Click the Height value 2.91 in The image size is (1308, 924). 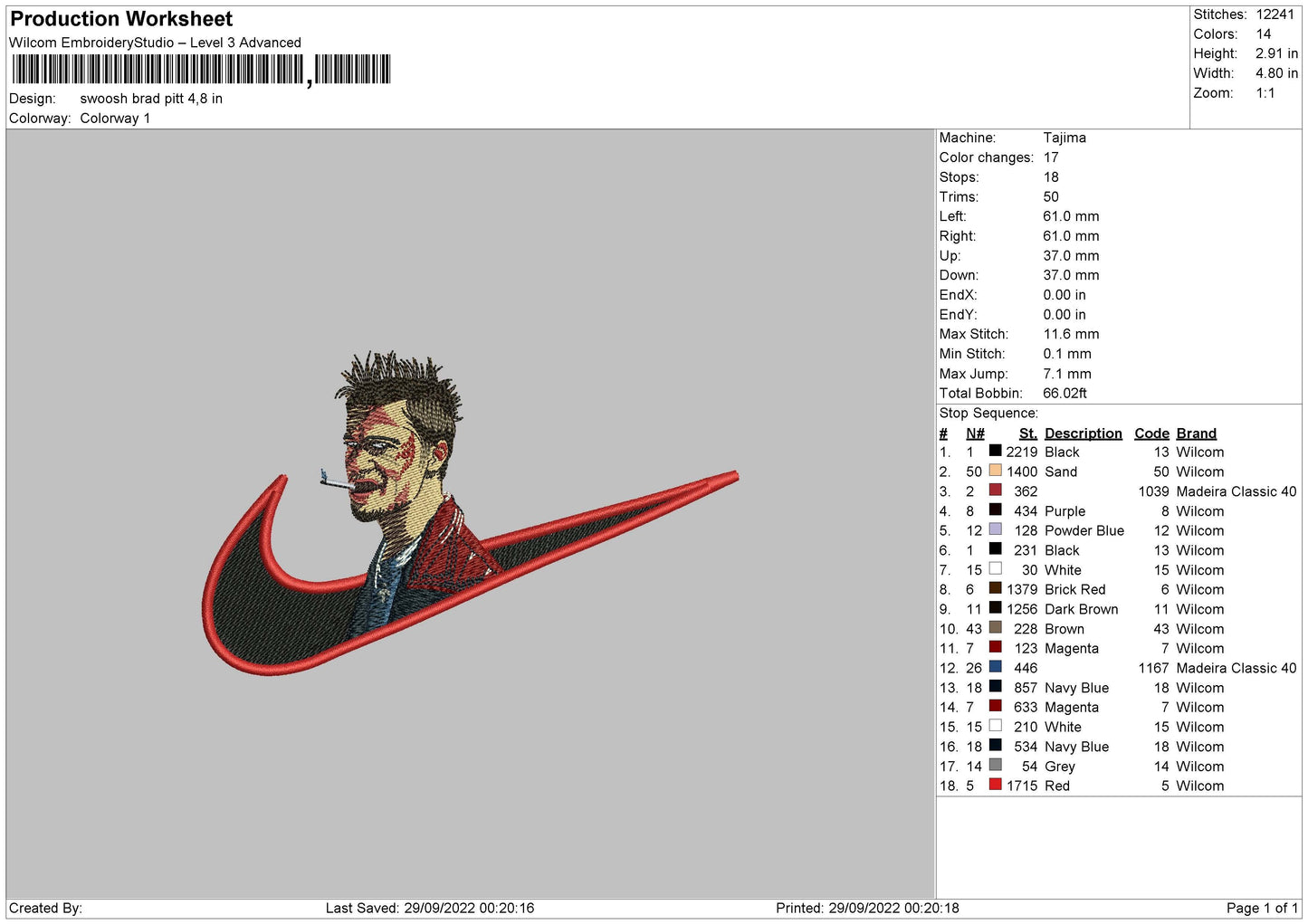point(1276,53)
